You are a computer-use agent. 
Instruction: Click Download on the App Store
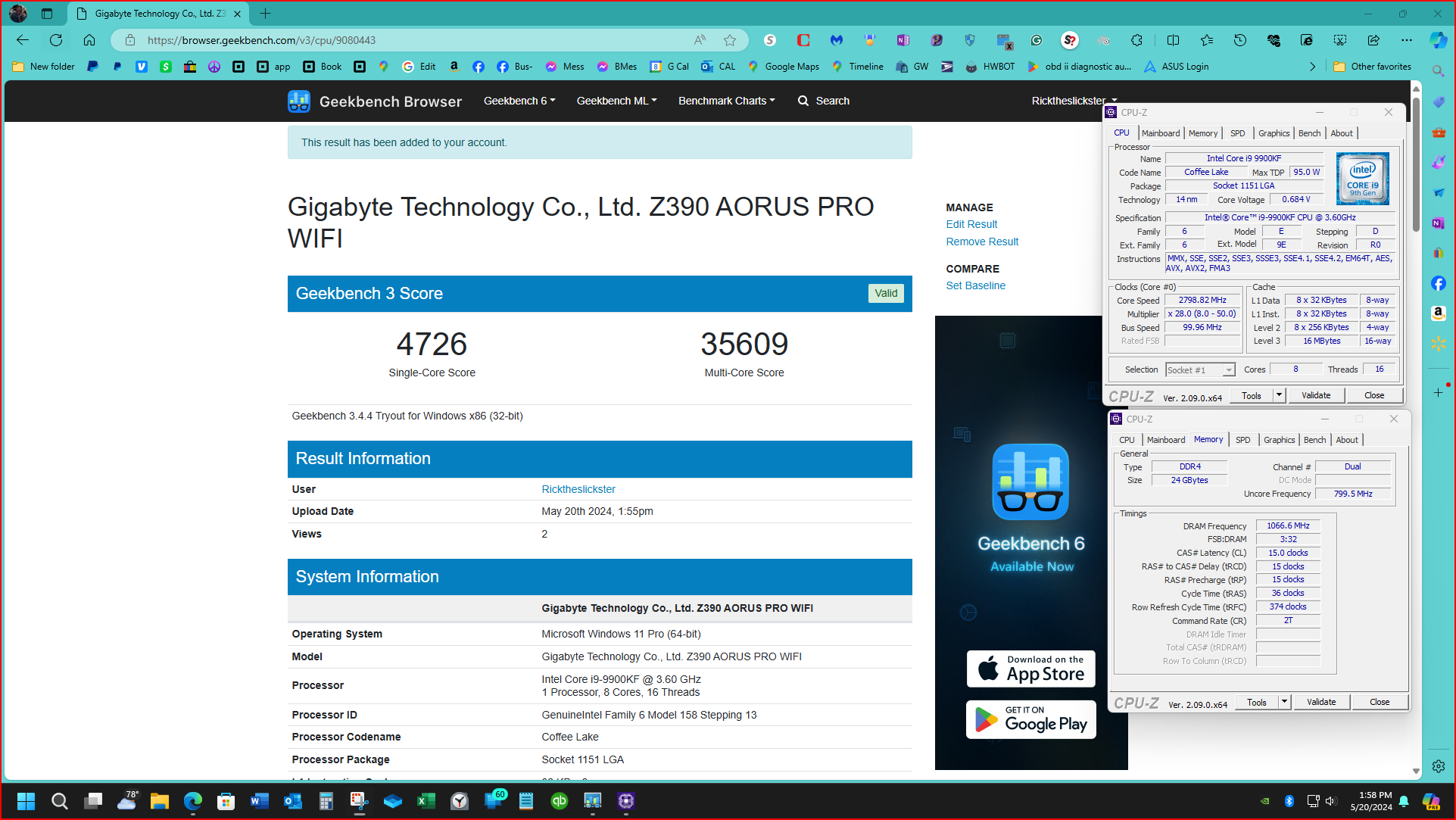click(x=1030, y=669)
